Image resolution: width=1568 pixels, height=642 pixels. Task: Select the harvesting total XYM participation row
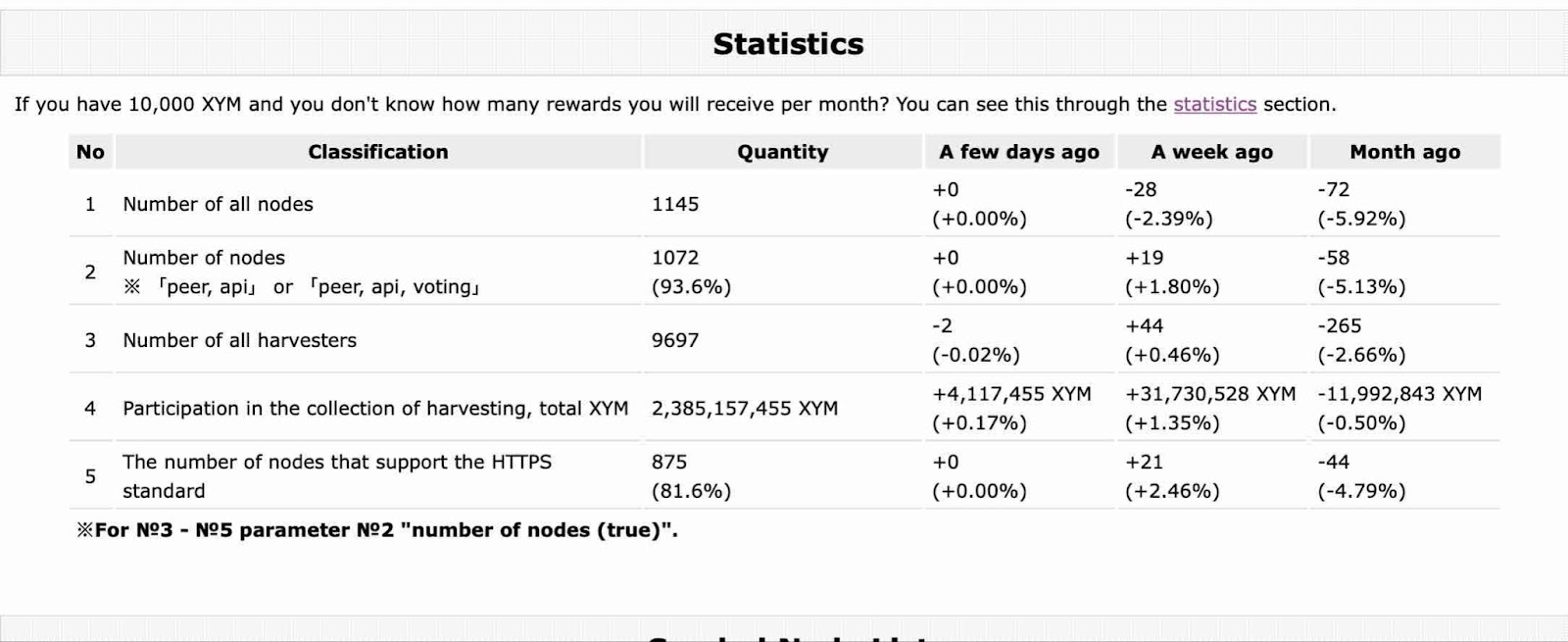(x=784, y=408)
